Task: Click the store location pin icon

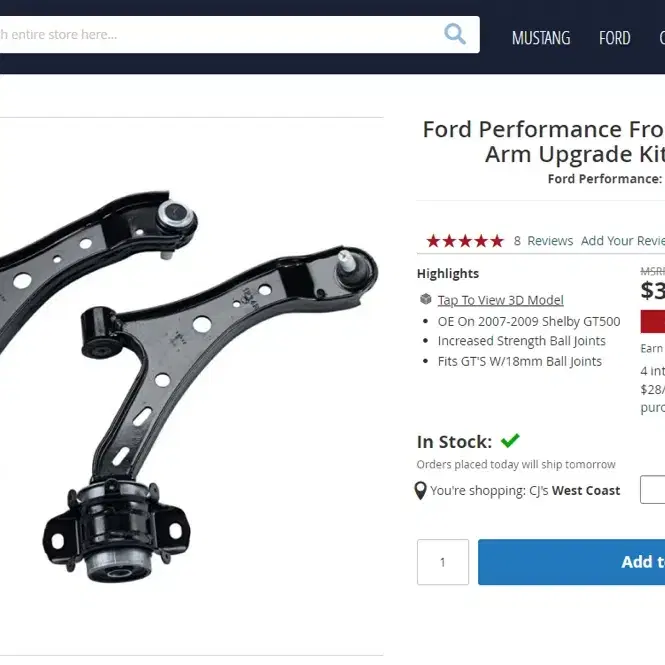Action: coord(420,491)
